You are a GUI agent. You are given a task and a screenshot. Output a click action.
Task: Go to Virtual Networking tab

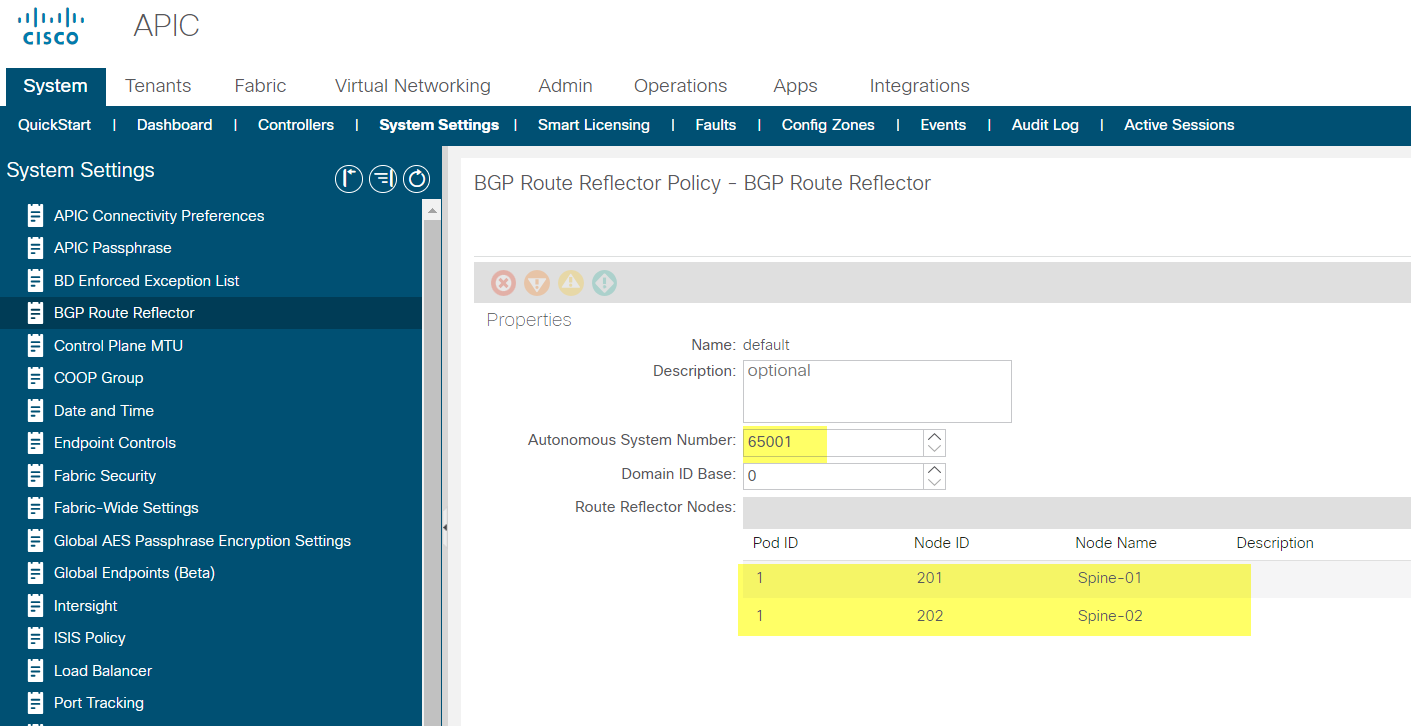coord(413,86)
